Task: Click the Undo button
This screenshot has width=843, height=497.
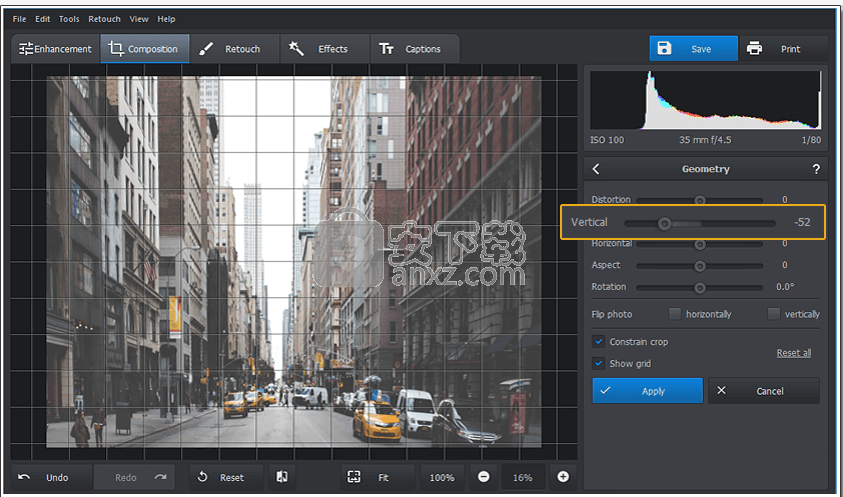Action: click(52, 477)
